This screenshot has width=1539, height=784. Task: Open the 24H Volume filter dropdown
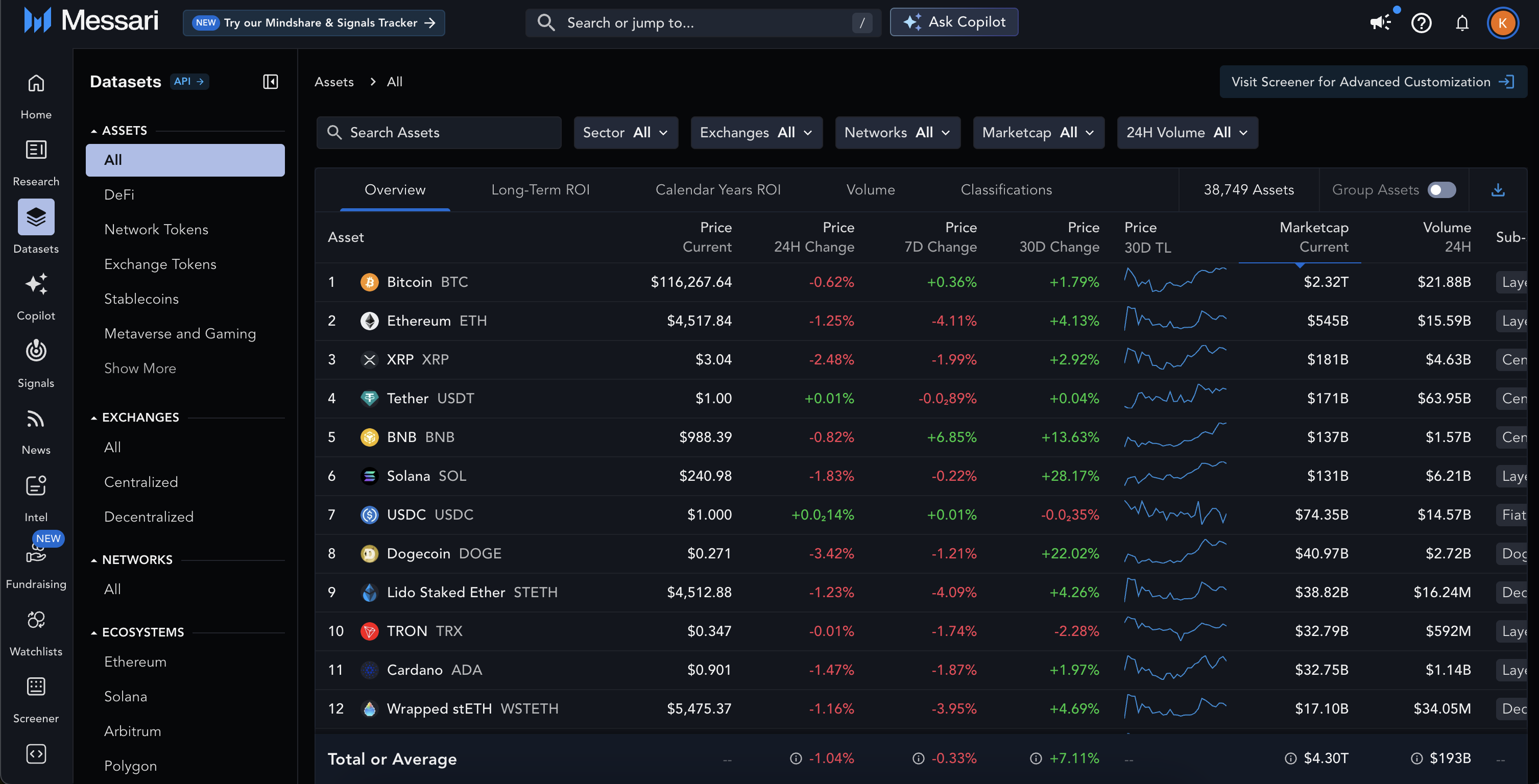pos(1187,133)
